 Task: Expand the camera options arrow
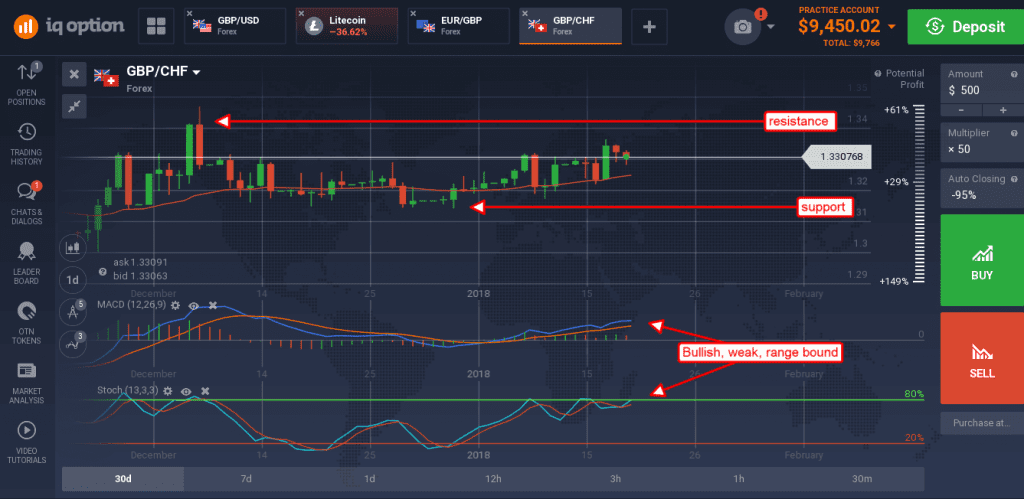(771, 27)
